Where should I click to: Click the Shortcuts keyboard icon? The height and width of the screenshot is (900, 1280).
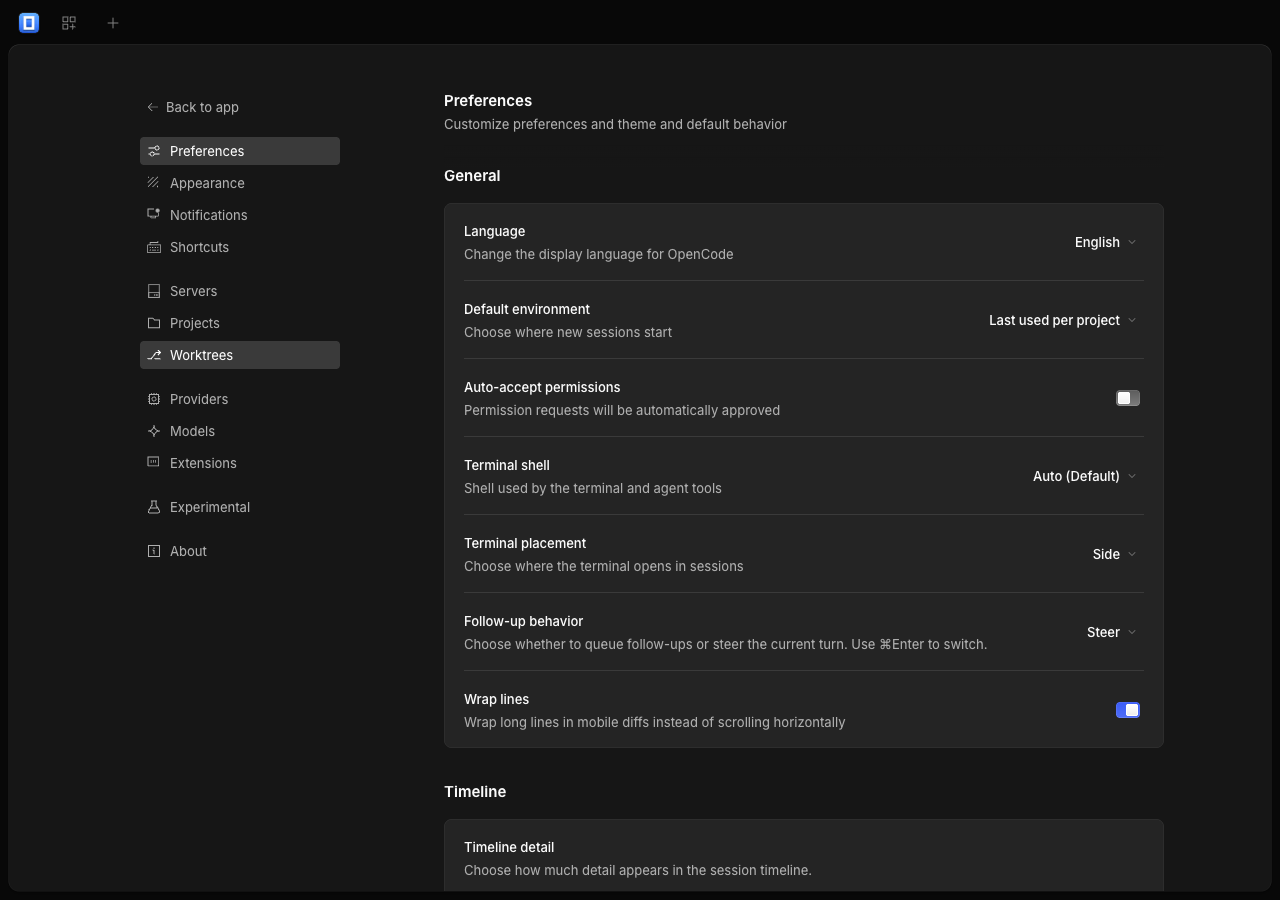click(153, 247)
